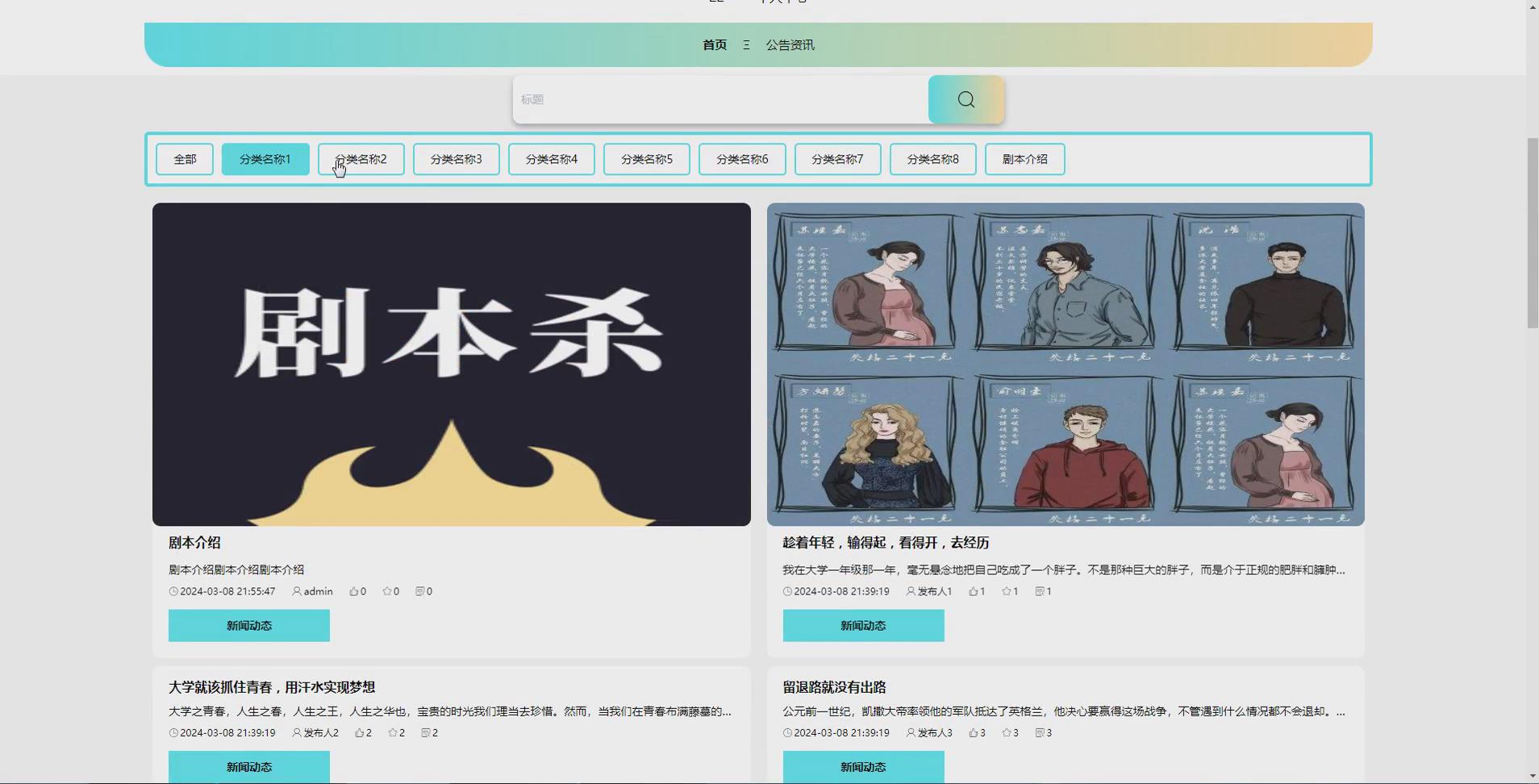Click the thumbs-up icon under 剧本介绍 article

(353, 591)
